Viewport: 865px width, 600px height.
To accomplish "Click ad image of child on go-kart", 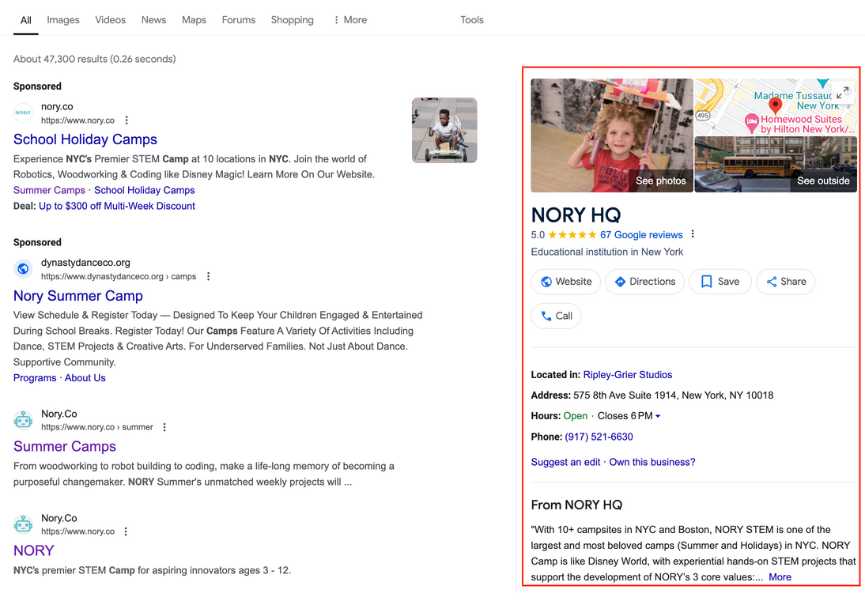I will pos(445,130).
